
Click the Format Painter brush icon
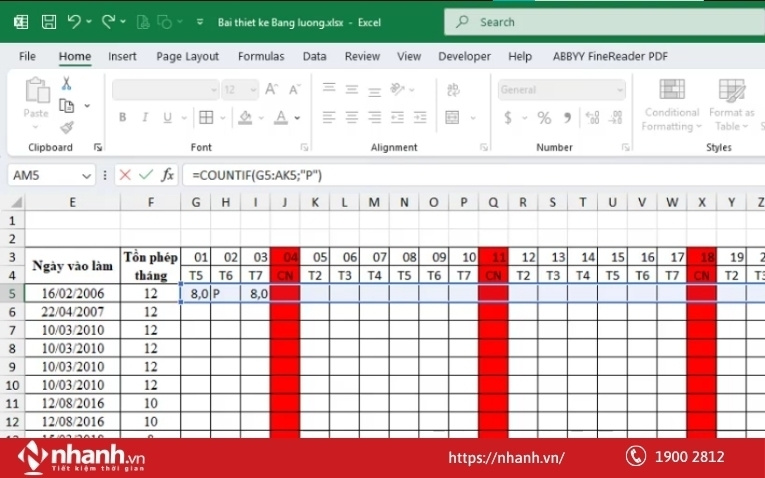coord(67,127)
